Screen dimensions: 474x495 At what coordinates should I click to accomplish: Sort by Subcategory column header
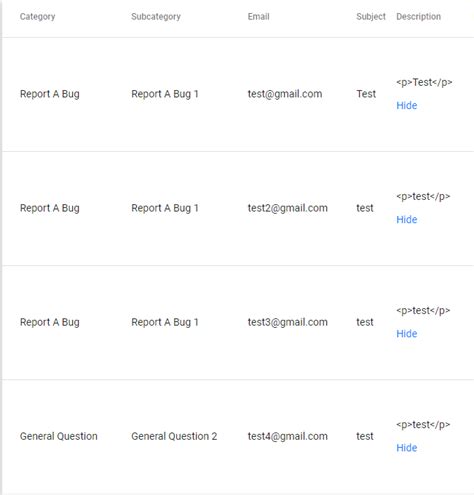tap(156, 16)
